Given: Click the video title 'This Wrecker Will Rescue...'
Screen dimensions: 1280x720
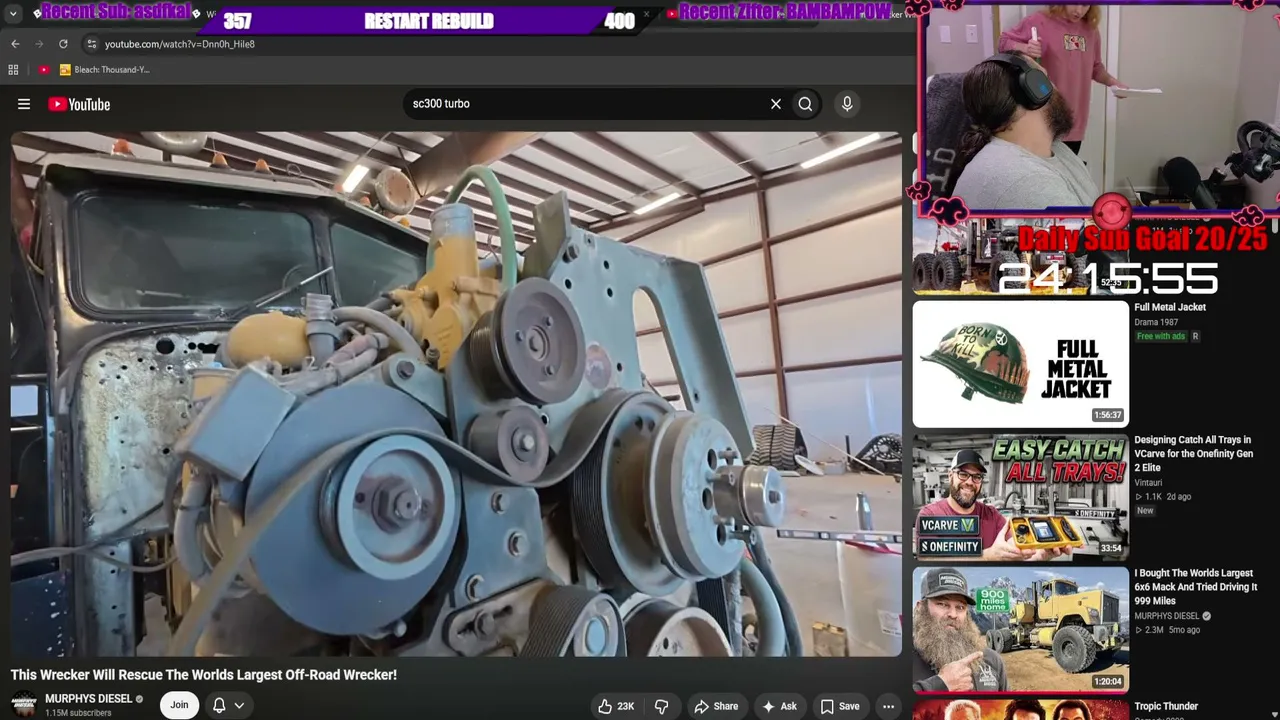Looking at the screenshot, I should [x=204, y=675].
